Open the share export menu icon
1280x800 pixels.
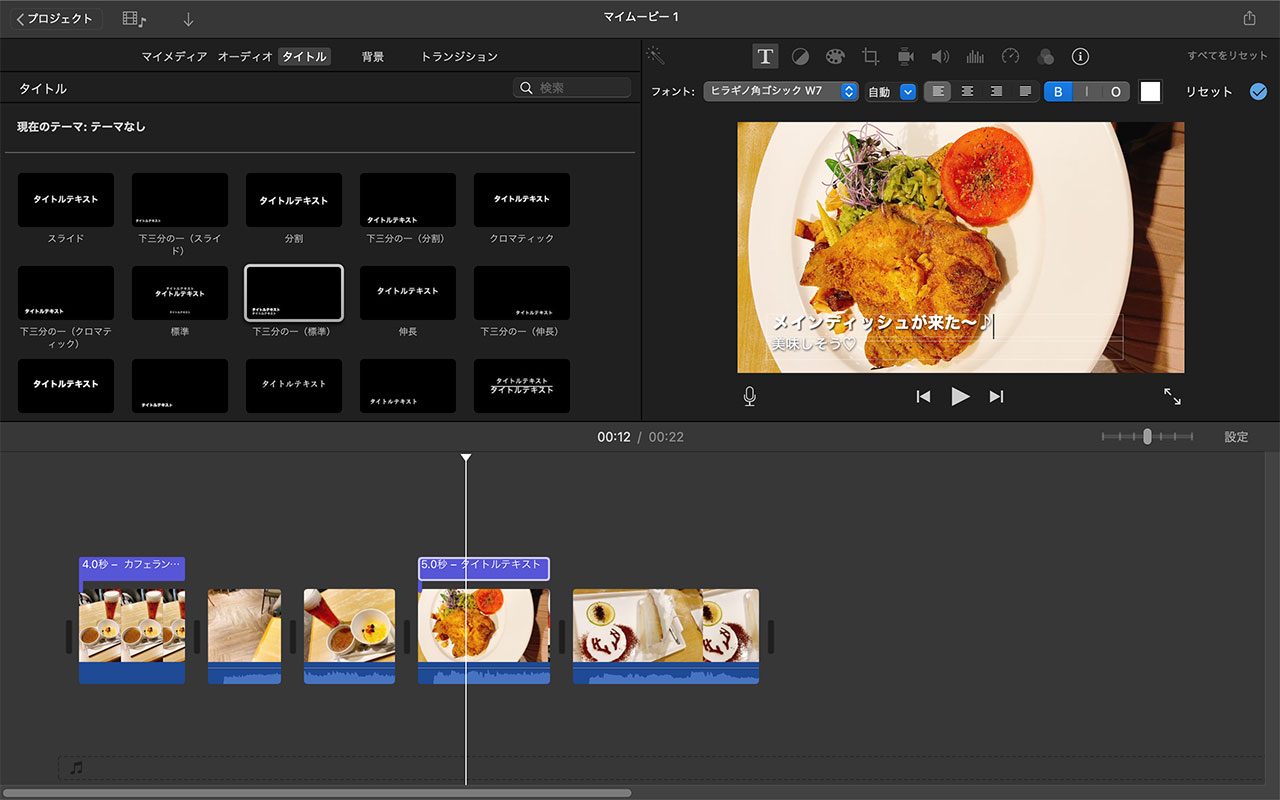point(1249,18)
